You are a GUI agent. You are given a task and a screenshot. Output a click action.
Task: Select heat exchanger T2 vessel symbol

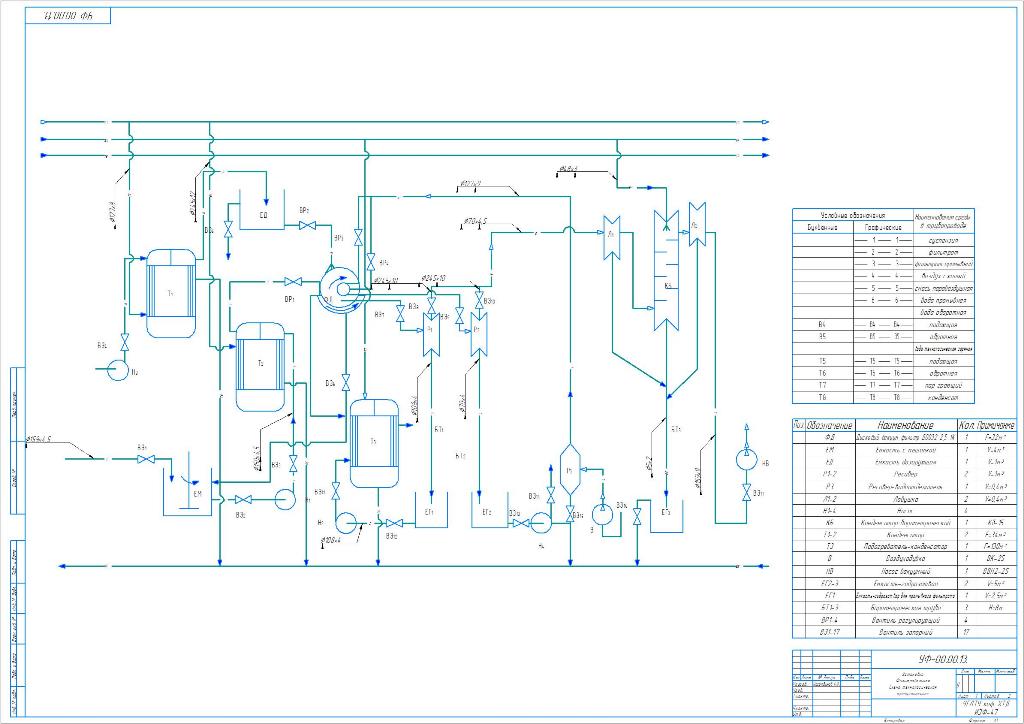point(260,366)
